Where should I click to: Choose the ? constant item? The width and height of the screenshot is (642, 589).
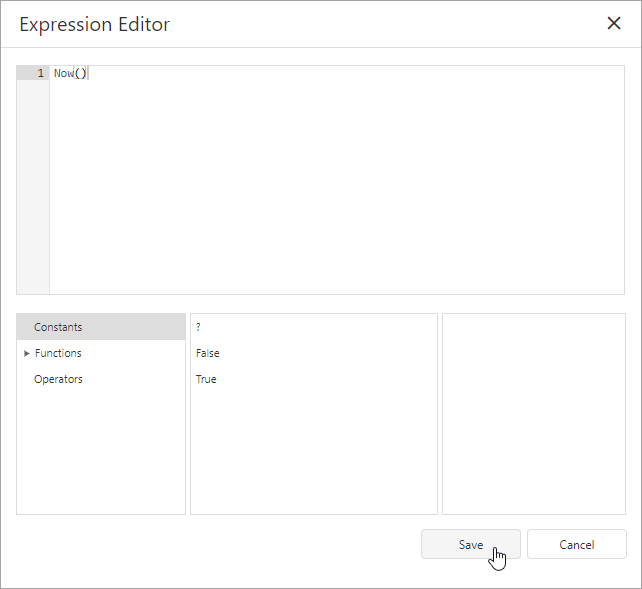coord(199,327)
